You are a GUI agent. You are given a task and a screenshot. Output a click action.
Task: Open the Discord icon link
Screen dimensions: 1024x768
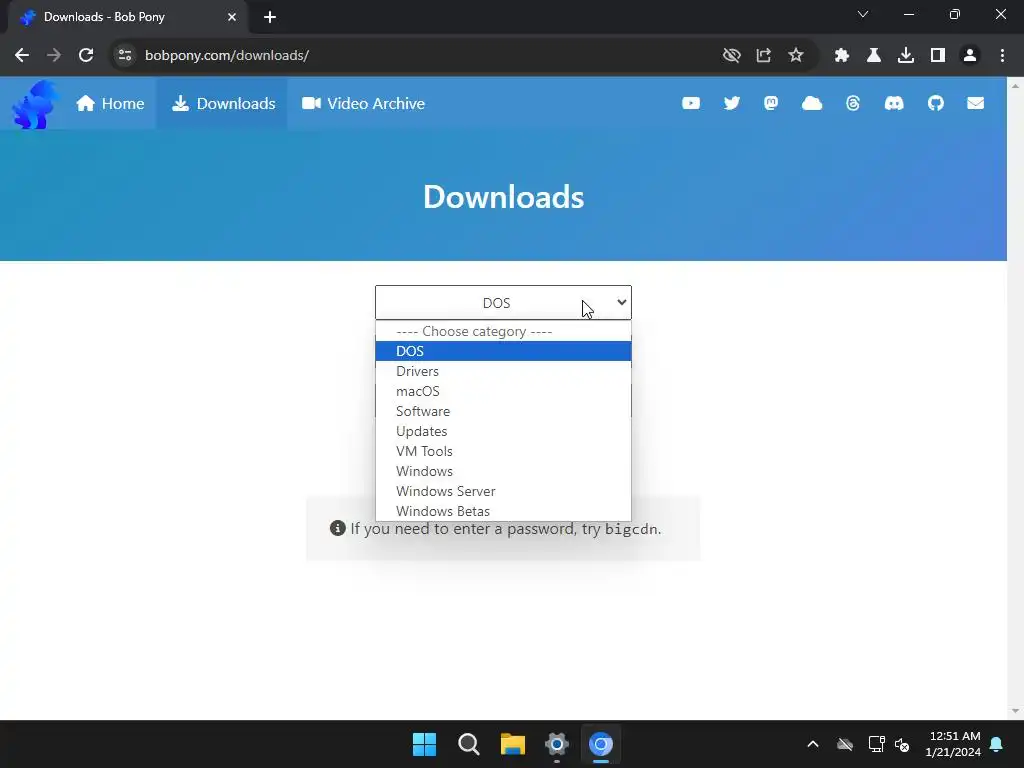coord(893,103)
